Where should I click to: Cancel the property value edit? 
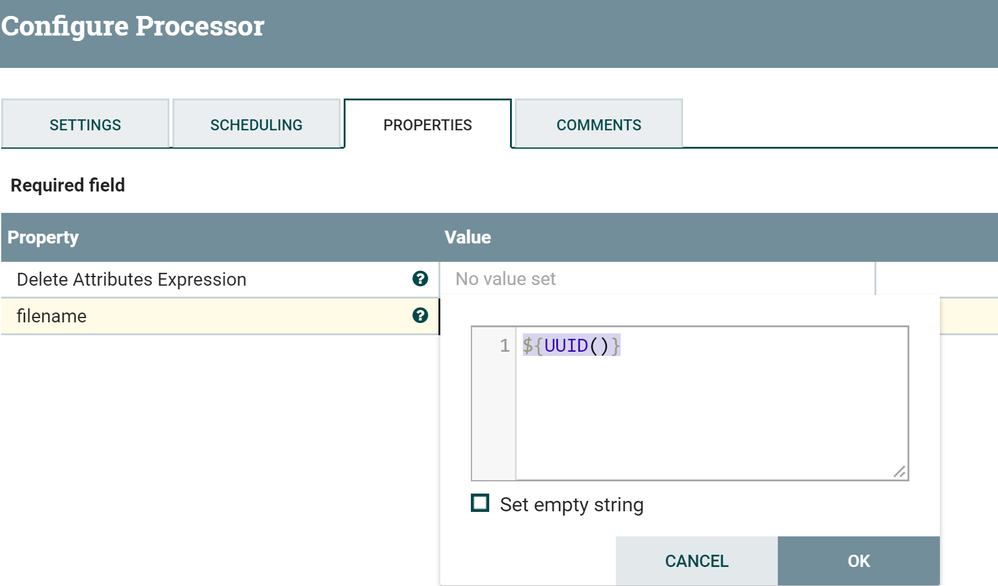click(x=696, y=561)
